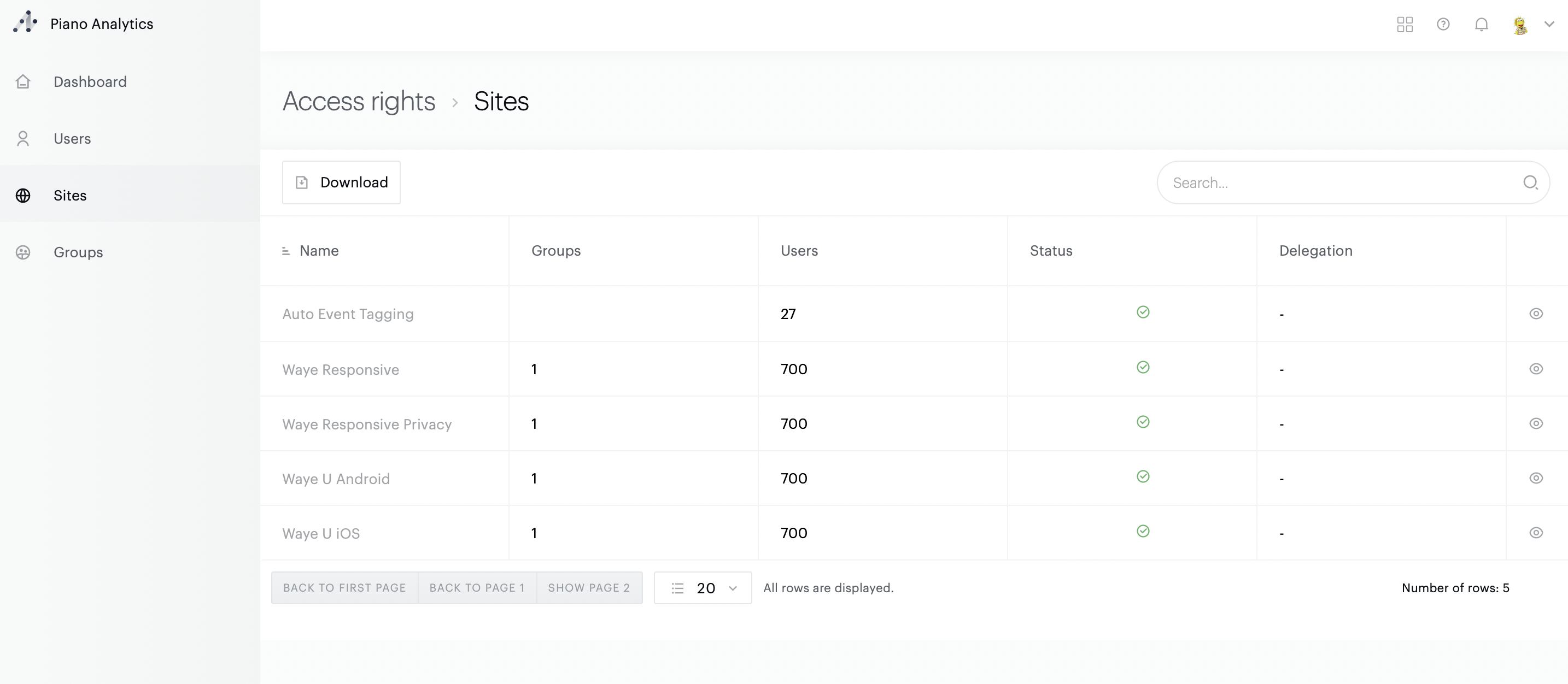View Auto Event Tagging via eye icon
The width and height of the screenshot is (1568, 684).
tap(1536, 314)
